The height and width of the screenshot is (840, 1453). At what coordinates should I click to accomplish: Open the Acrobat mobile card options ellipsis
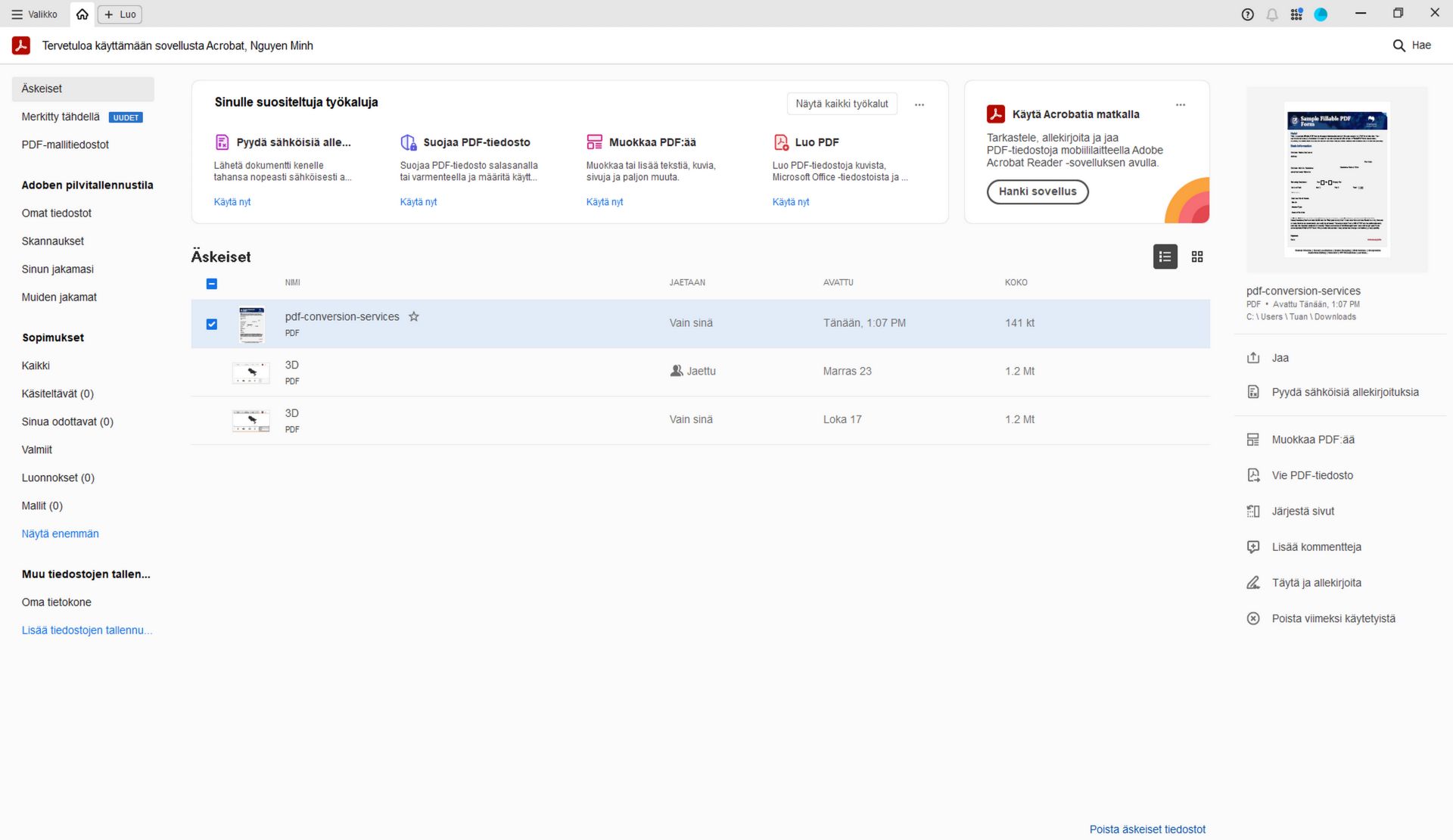tap(1180, 104)
